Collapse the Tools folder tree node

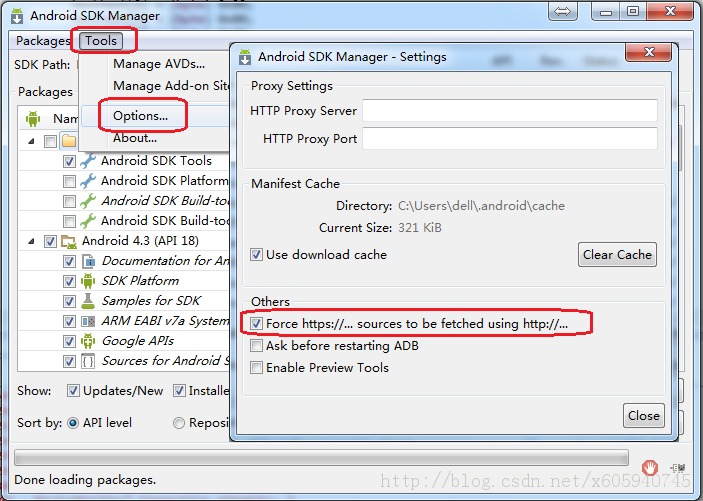pyautogui.click(x=30, y=141)
